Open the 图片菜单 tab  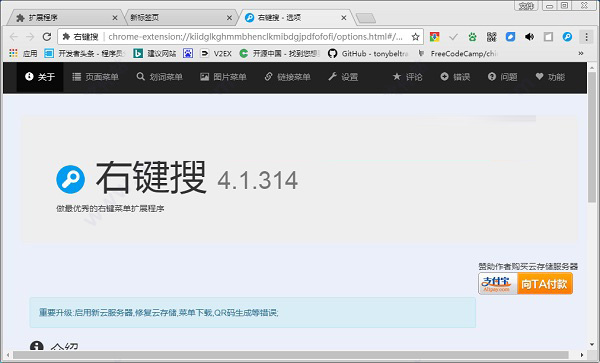tap(223, 77)
